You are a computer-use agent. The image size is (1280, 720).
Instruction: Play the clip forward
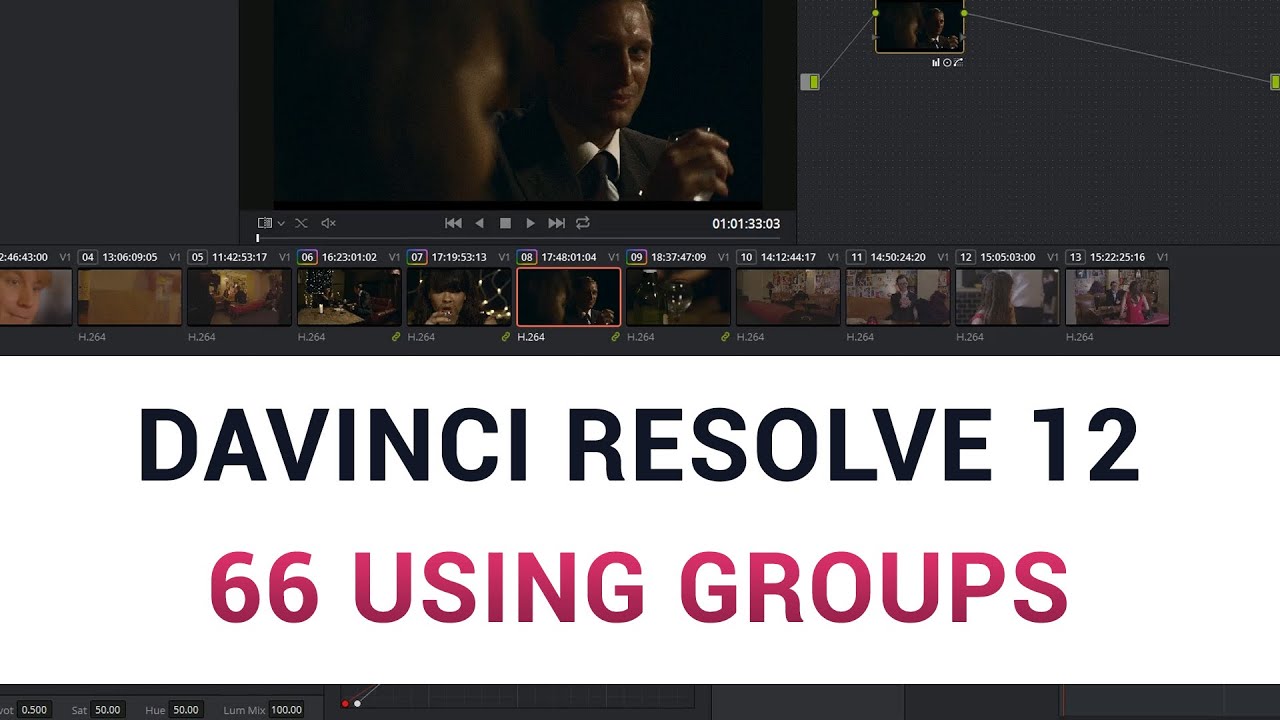[x=531, y=223]
